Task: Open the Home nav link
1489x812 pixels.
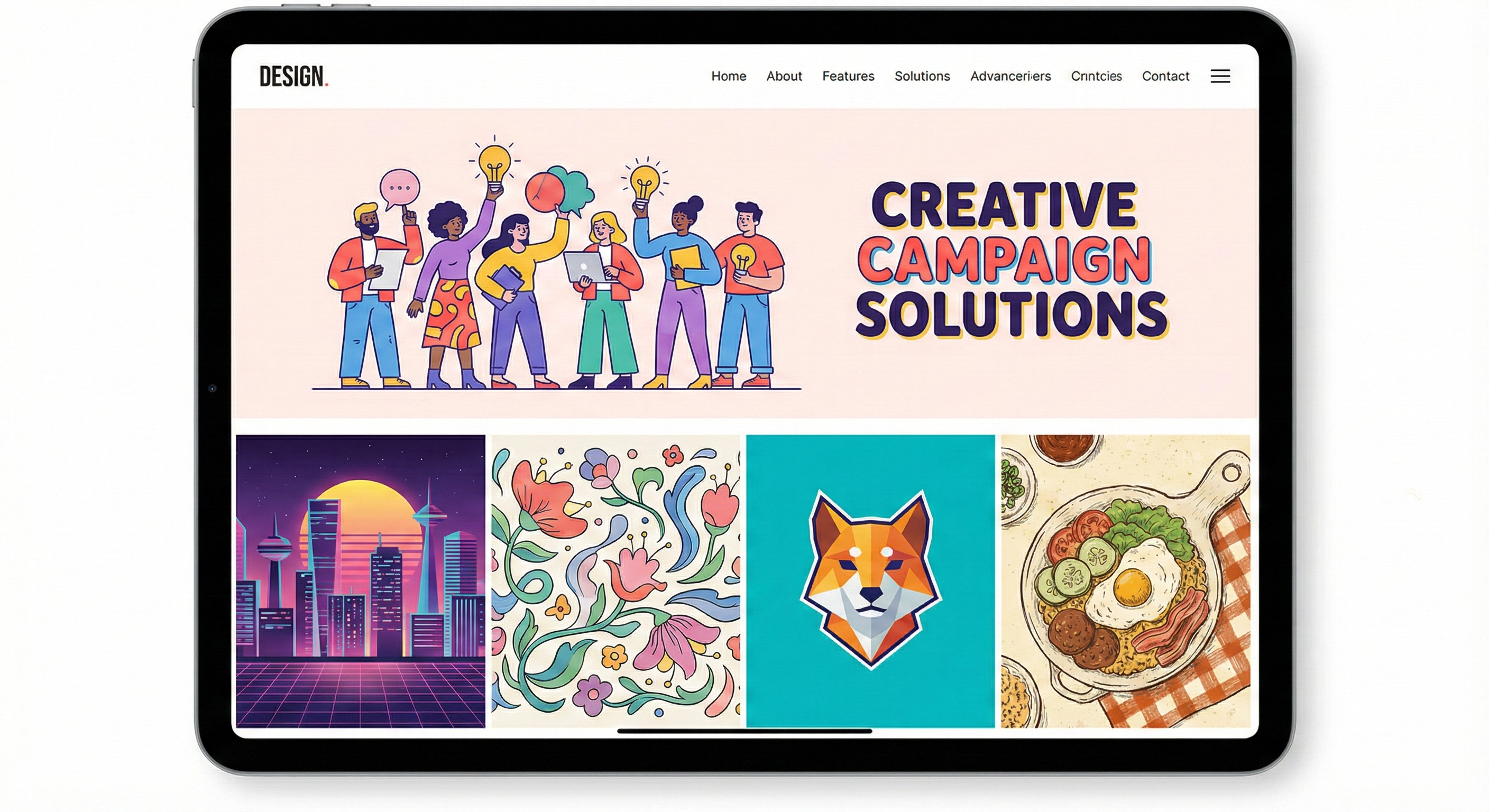Action: [728, 76]
